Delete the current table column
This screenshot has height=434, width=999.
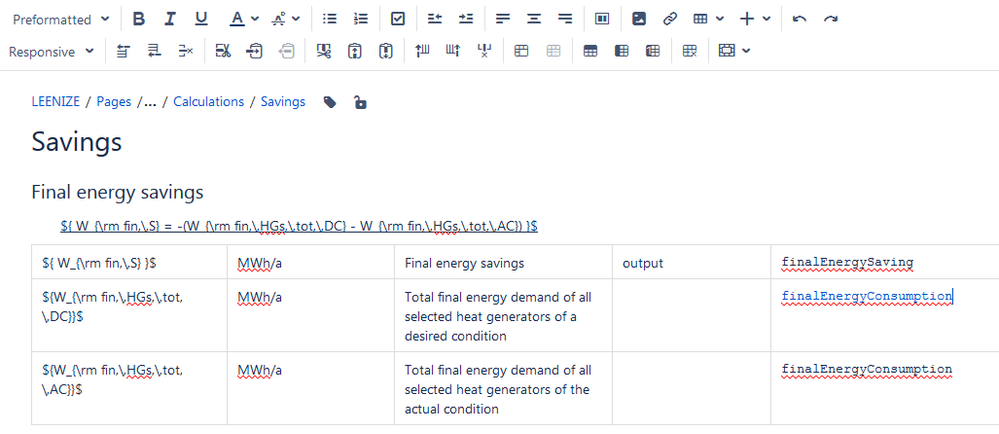(484, 52)
